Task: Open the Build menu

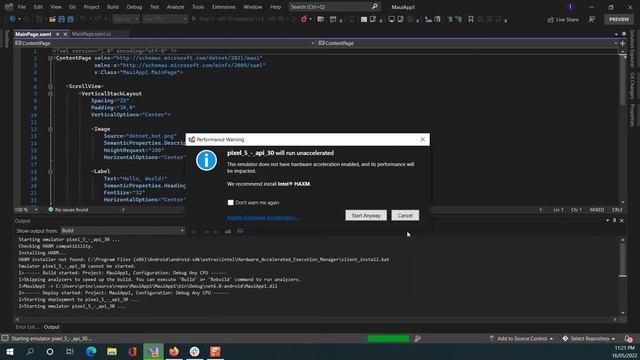Action: point(113,7)
